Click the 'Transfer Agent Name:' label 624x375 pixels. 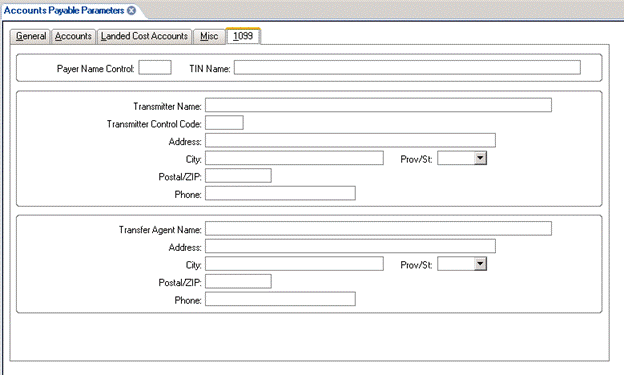(x=160, y=230)
